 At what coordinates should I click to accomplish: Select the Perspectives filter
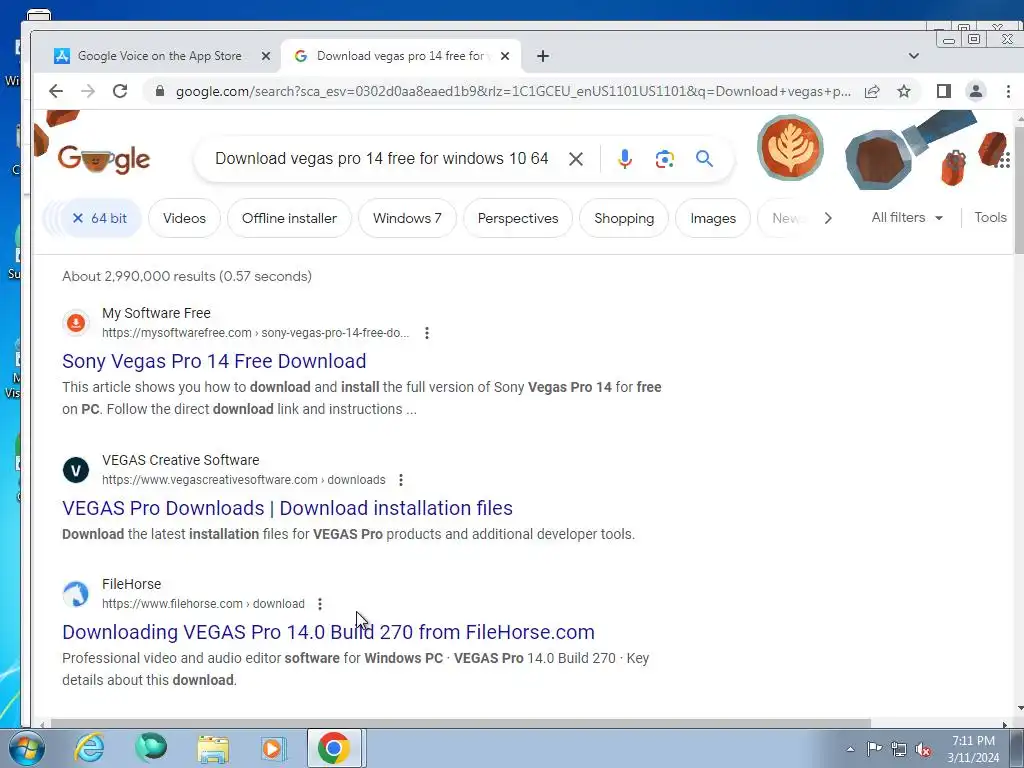point(518,218)
